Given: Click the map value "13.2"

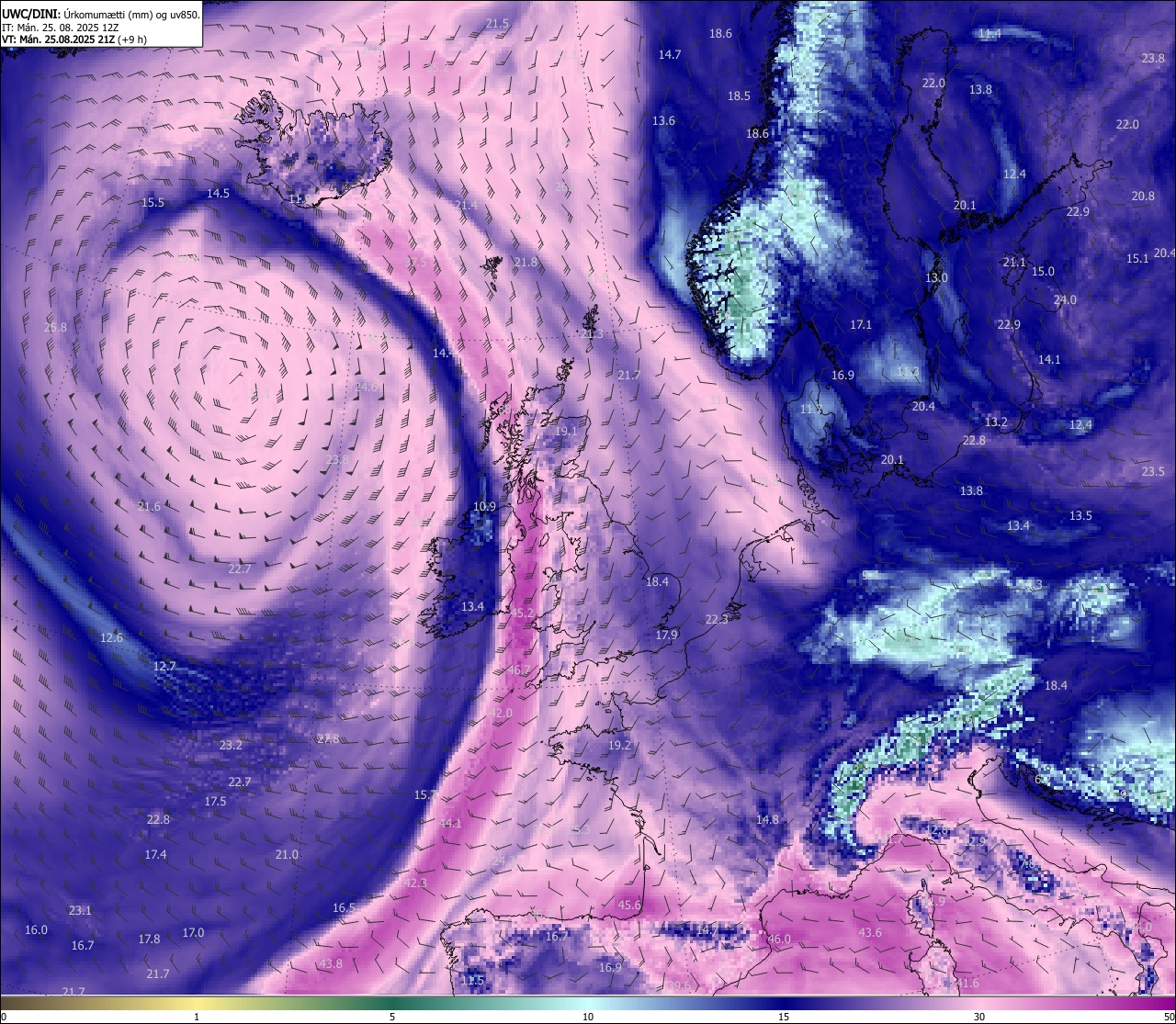Looking at the screenshot, I should pos(996,422).
